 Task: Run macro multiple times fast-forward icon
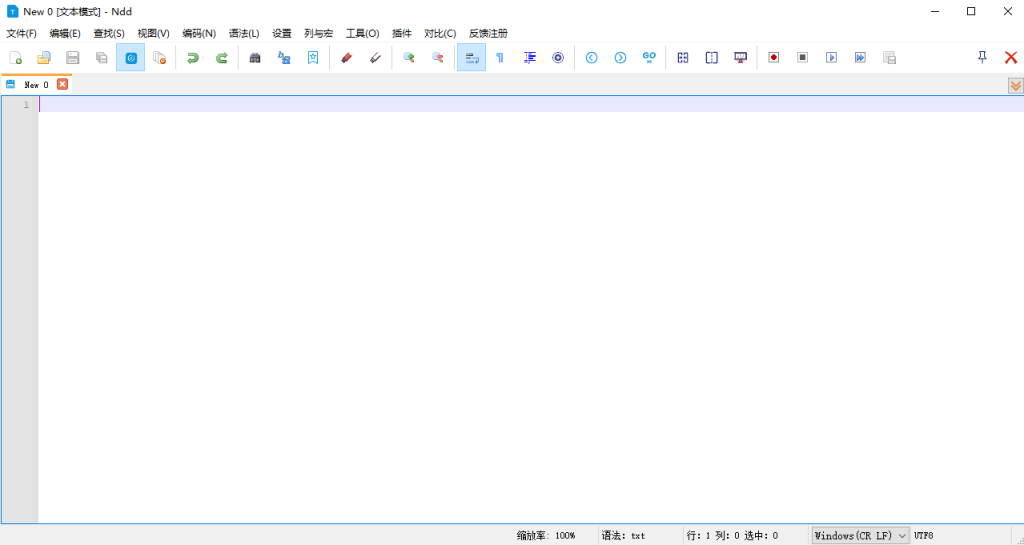[x=861, y=57]
